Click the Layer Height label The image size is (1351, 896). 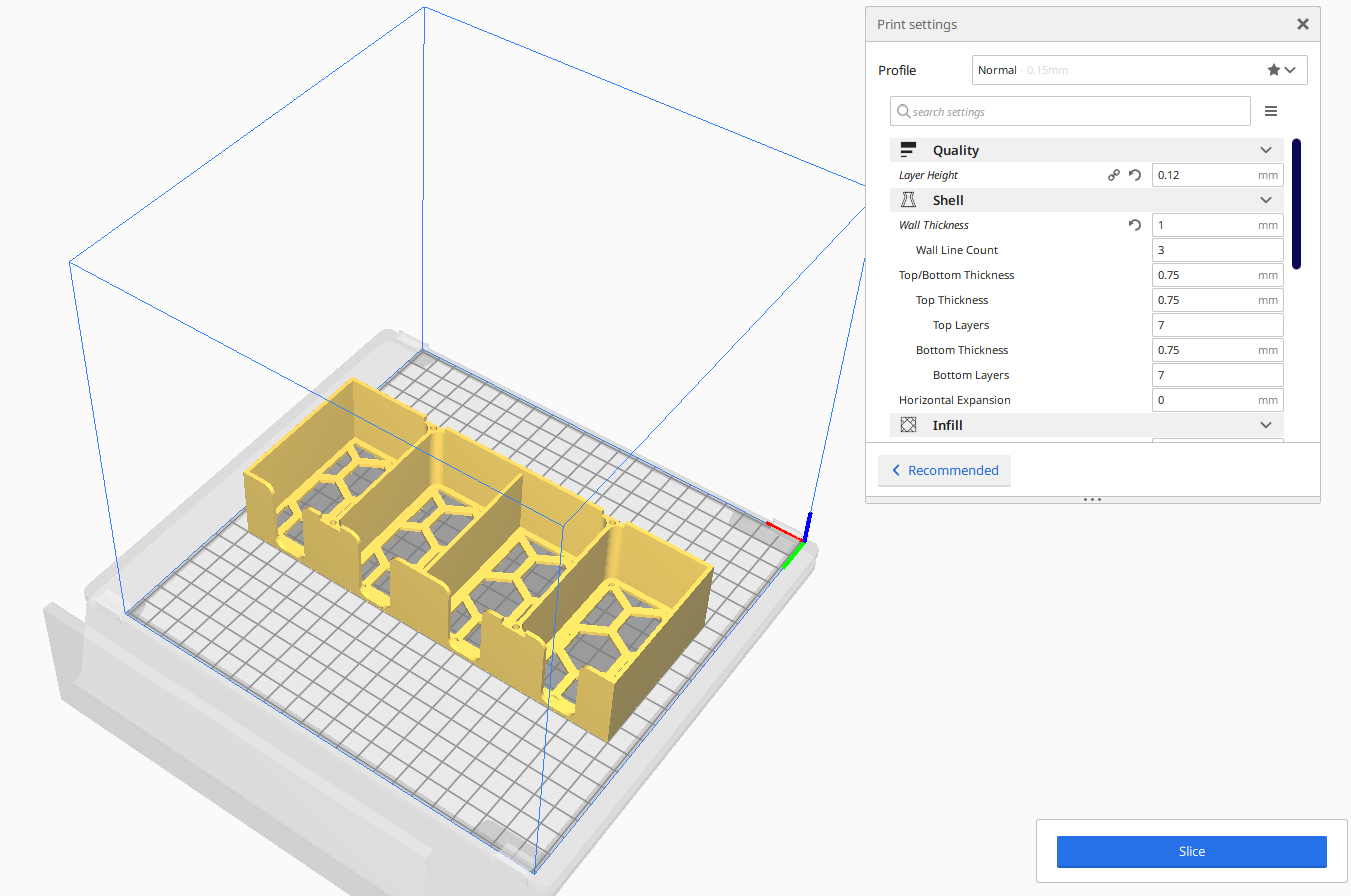tap(928, 175)
